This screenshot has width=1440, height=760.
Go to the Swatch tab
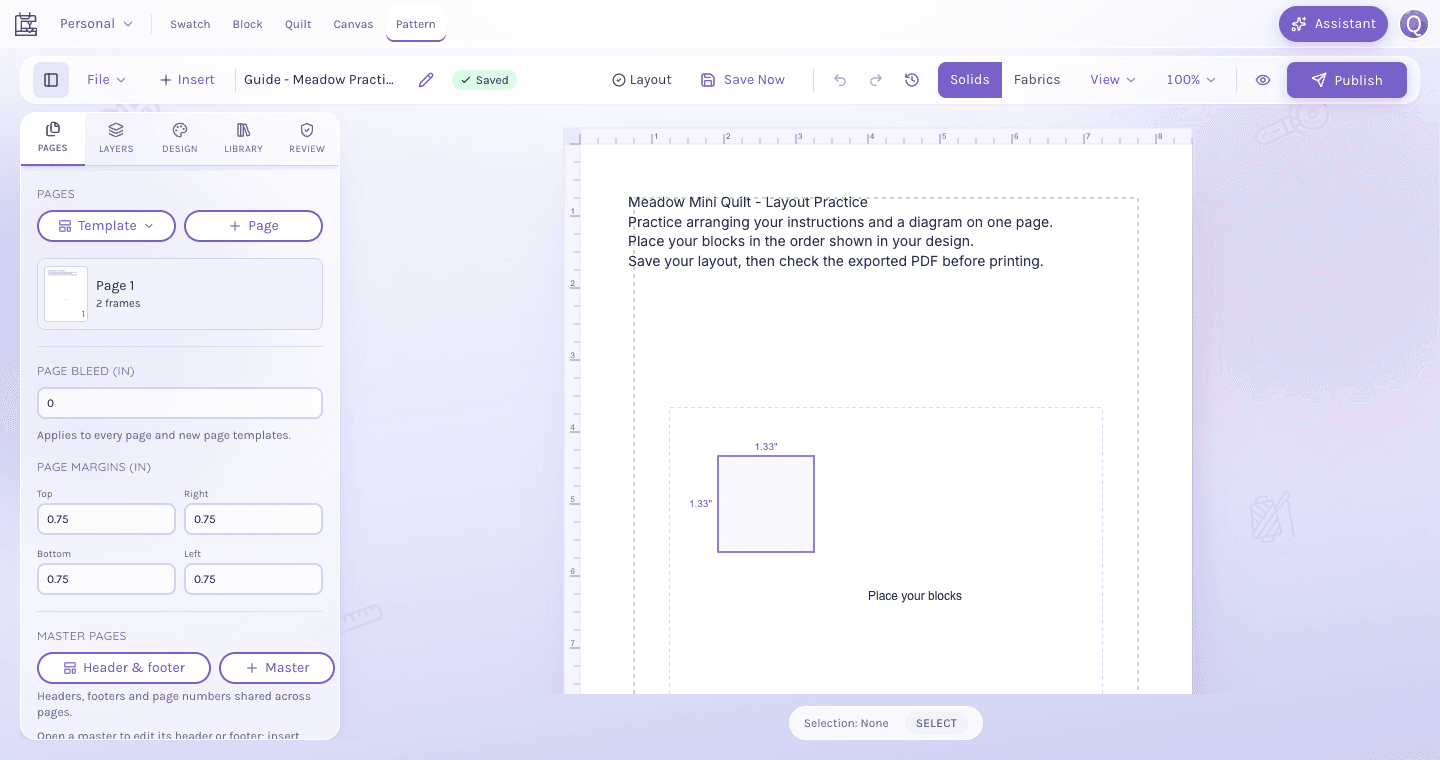190,24
